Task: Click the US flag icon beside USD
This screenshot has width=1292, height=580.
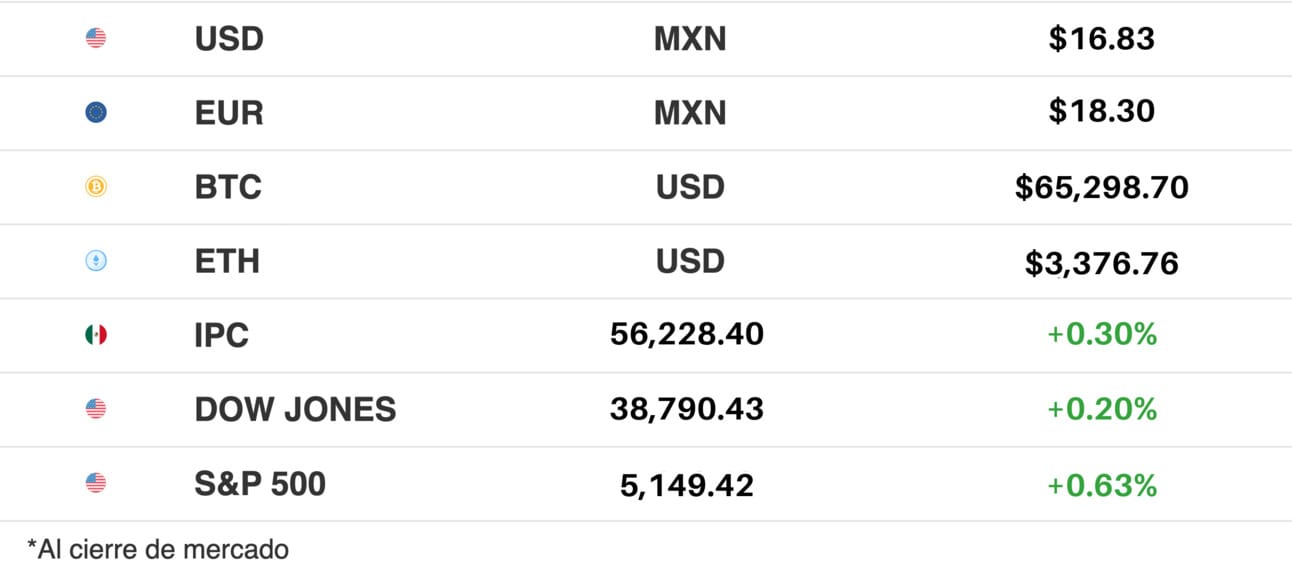Action: click(x=96, y=39)
